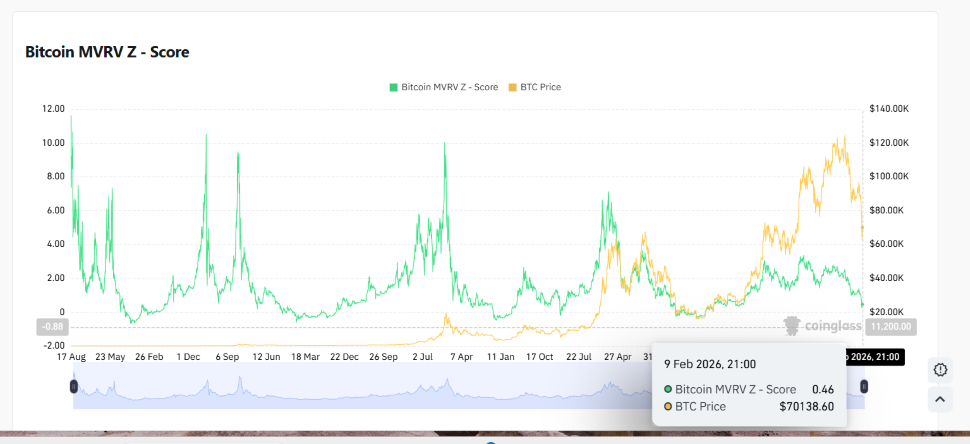The image size is (970, 444).
Task: Click the 7 Apr date axis label
Action: 461,357
